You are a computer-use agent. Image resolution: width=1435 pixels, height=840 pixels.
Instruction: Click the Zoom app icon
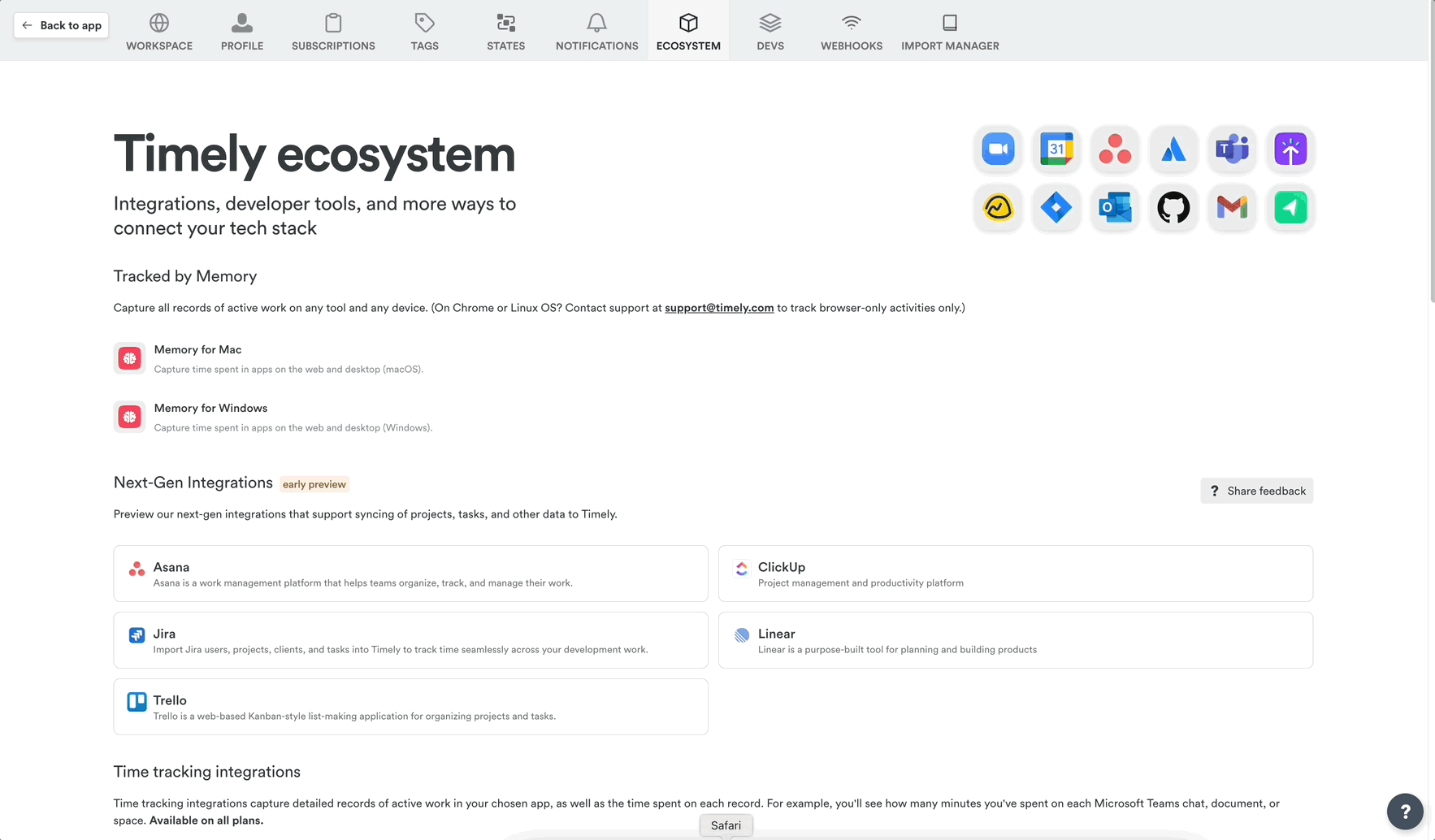998,149
